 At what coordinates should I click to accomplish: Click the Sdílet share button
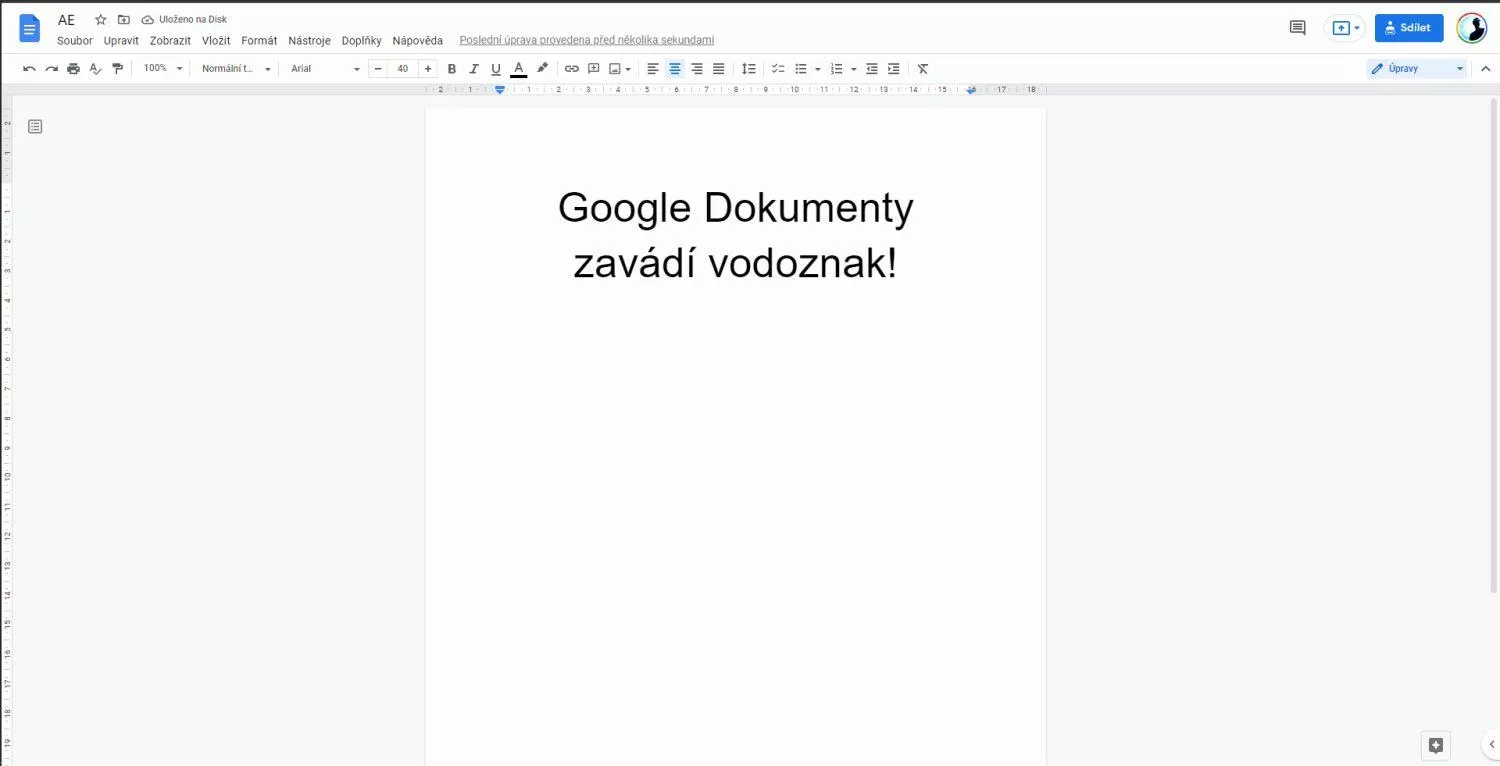click(1409, 28)
